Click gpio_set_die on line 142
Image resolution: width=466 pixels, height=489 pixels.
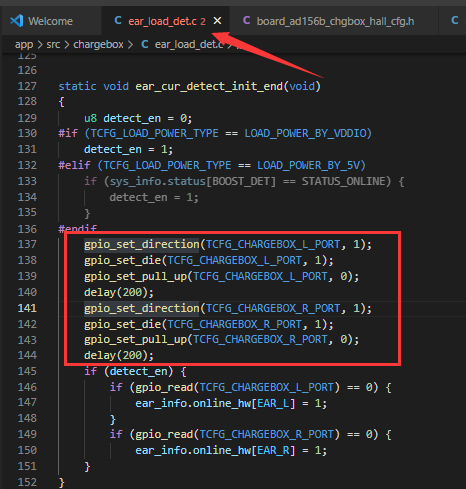123,324
